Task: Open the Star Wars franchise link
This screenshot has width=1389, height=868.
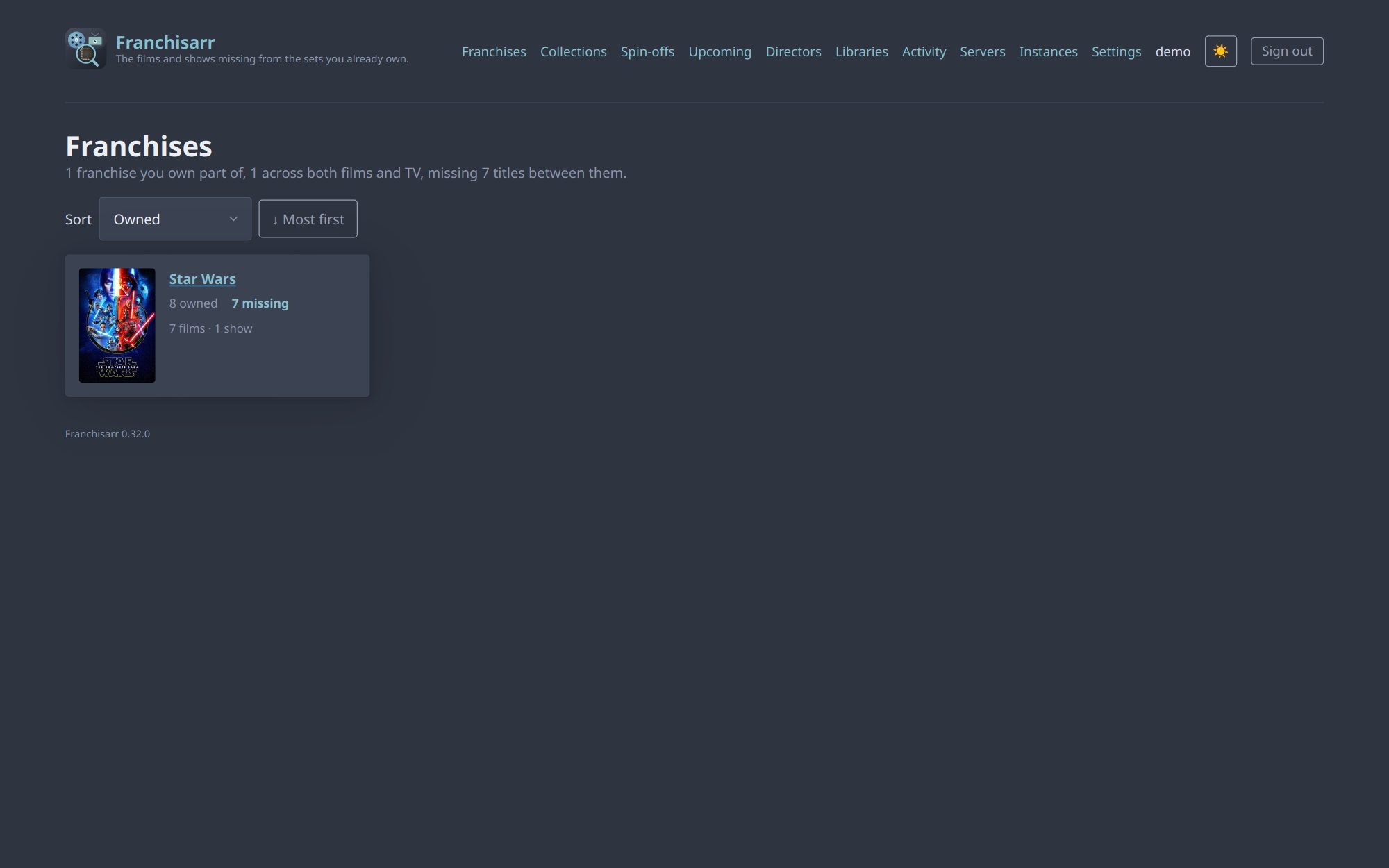Action: click(x=202, y=279)
